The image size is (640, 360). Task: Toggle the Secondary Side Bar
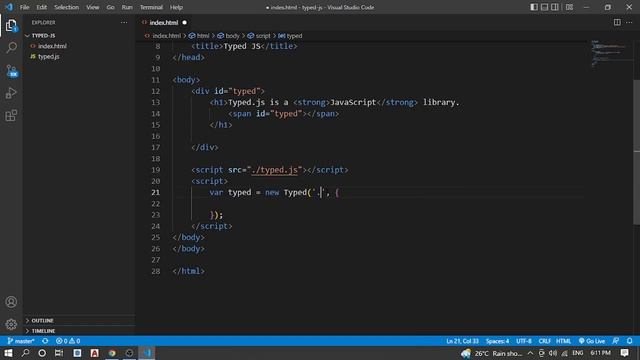tap(555, 7)
